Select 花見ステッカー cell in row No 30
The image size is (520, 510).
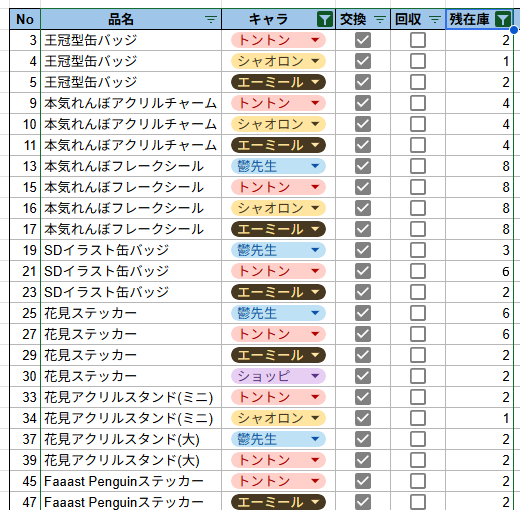point(131,376)
